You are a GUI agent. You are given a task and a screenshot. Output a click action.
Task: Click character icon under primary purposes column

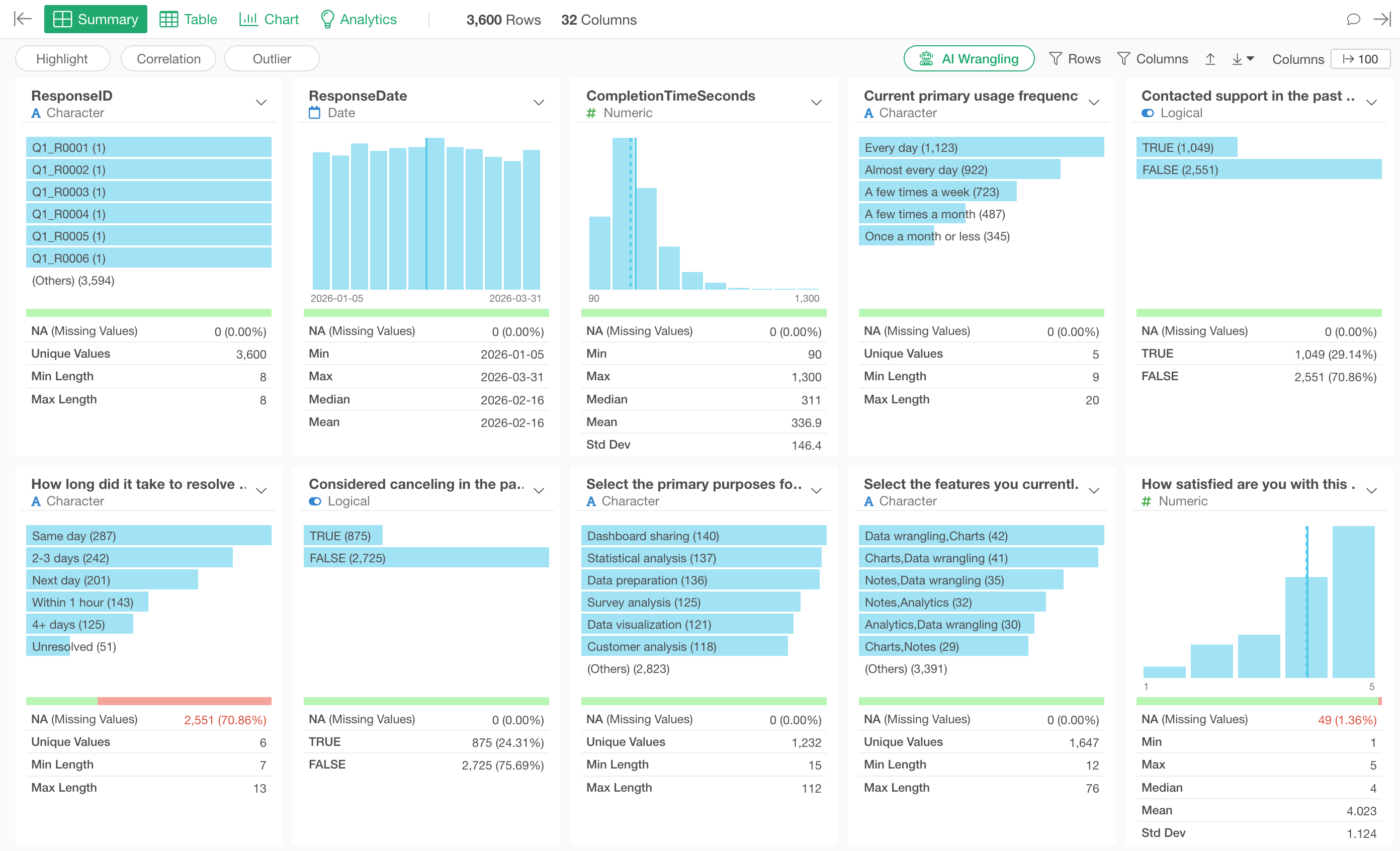tap(591, 501)
